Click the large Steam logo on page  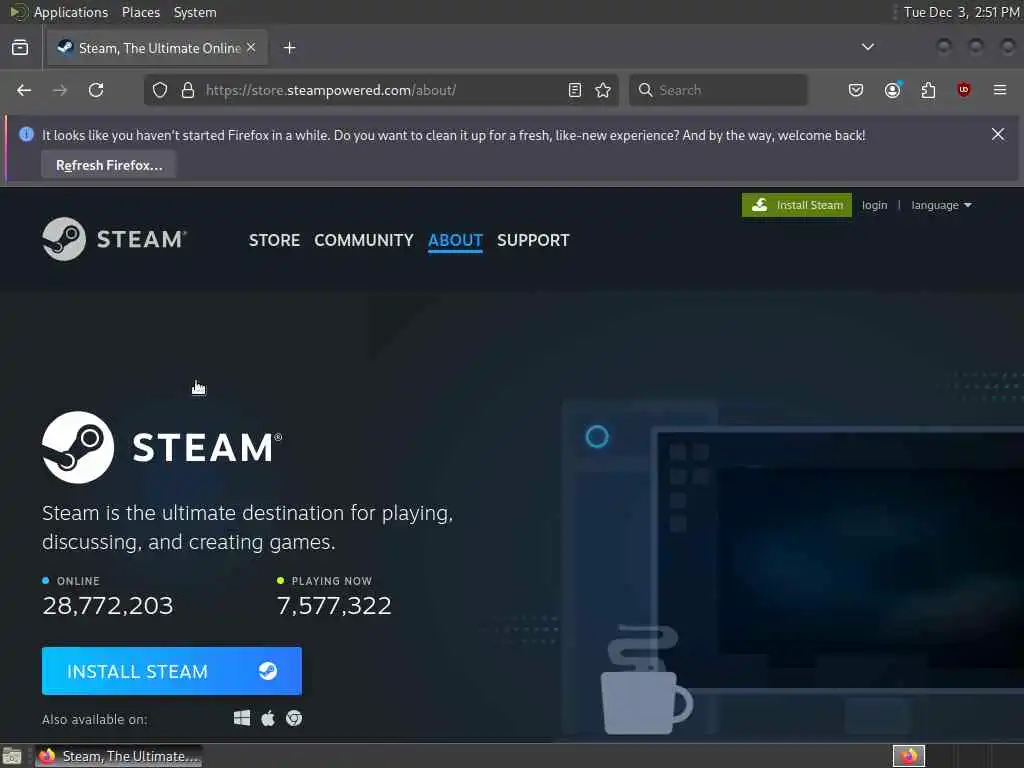coord(162,447)
